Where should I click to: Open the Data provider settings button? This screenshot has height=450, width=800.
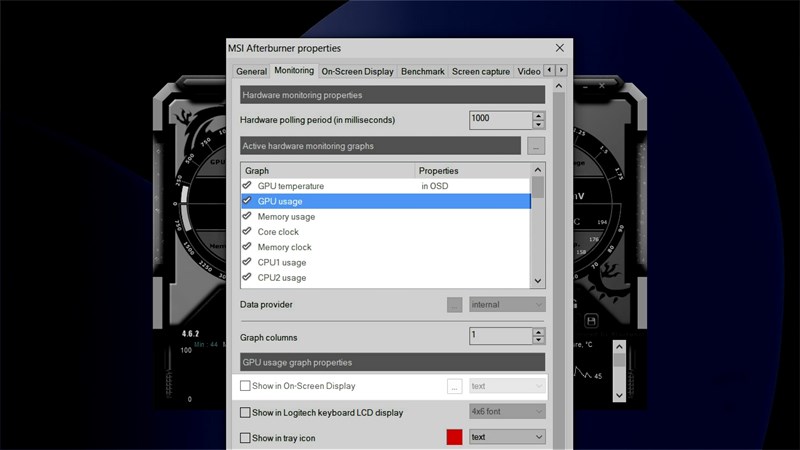tap(454, 305)
